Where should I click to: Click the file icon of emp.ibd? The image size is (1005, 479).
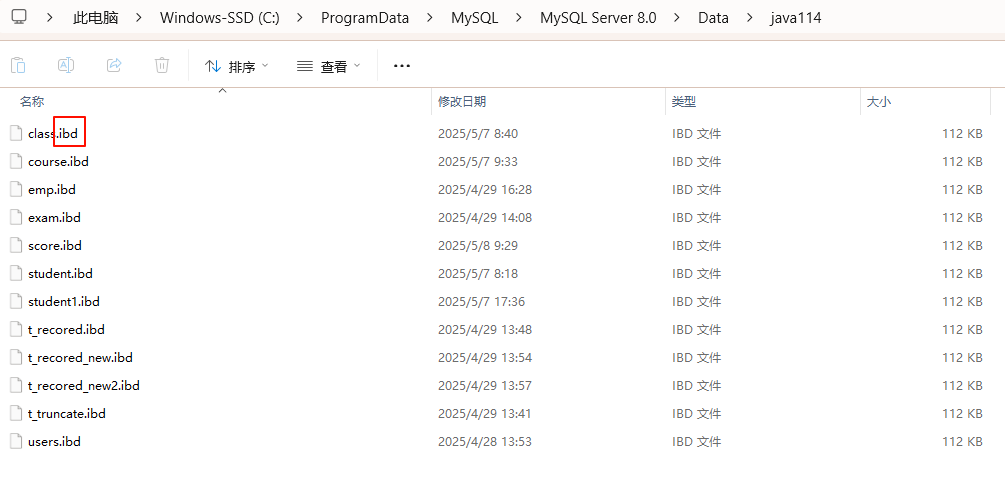point(16,189)
